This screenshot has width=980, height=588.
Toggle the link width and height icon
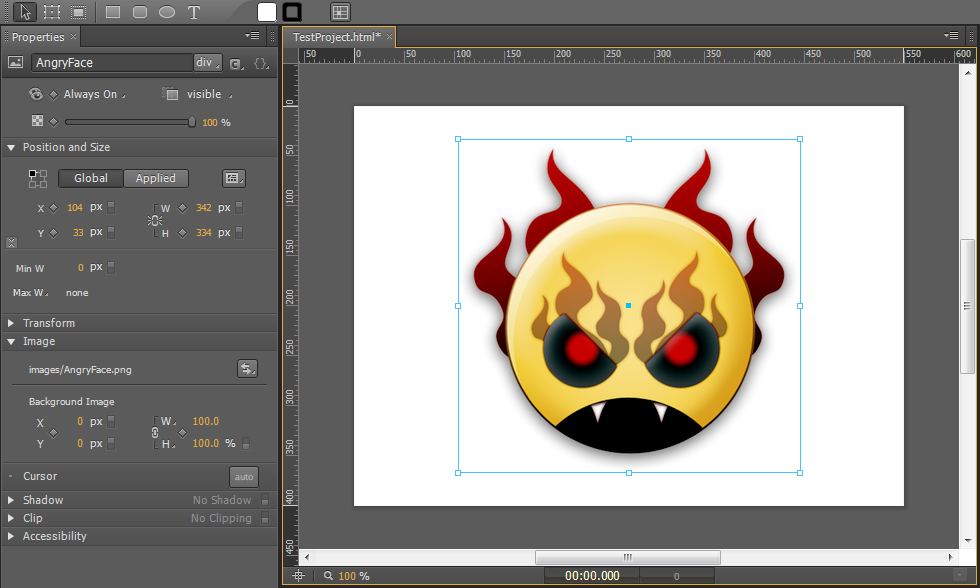(x=155, y=220)
